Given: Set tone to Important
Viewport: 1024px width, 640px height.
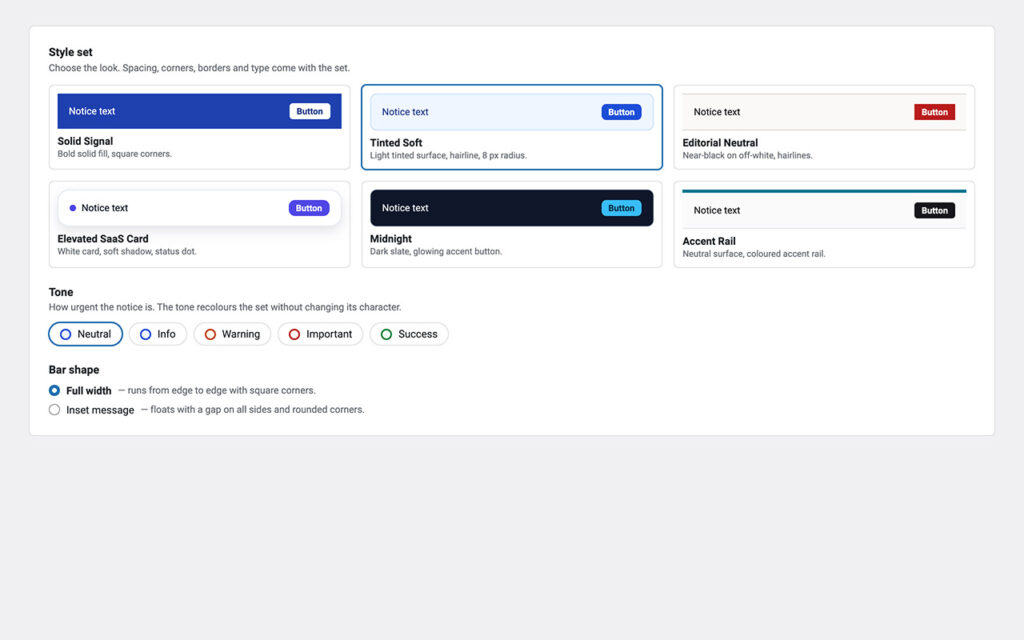Looking at the screenshot, I should (x=320, y=334).
